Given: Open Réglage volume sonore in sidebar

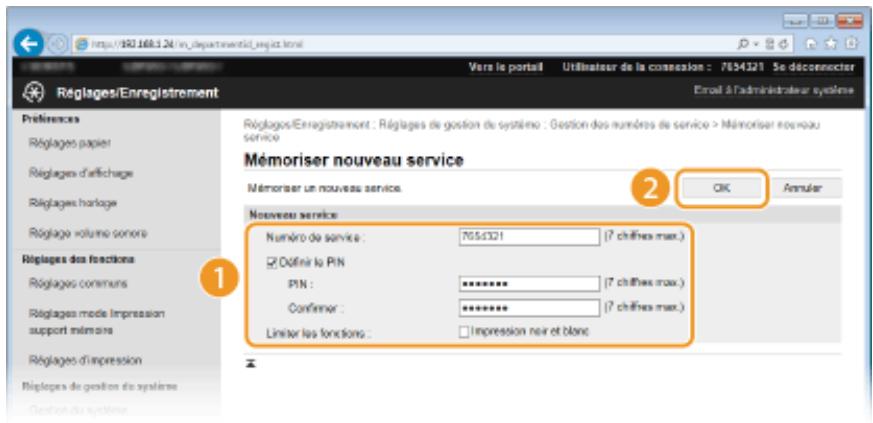Looking at the screenshot, I should [x=88, y=233].
